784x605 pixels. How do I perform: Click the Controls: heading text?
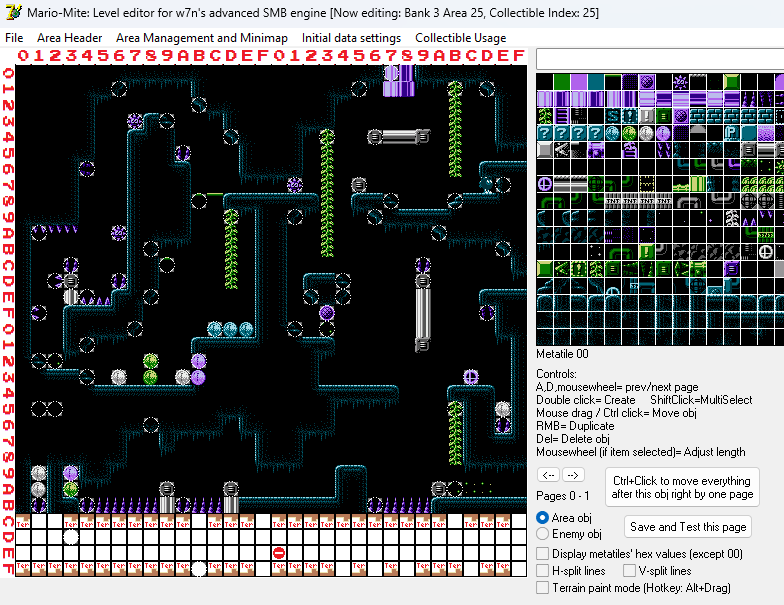point(556,374)
